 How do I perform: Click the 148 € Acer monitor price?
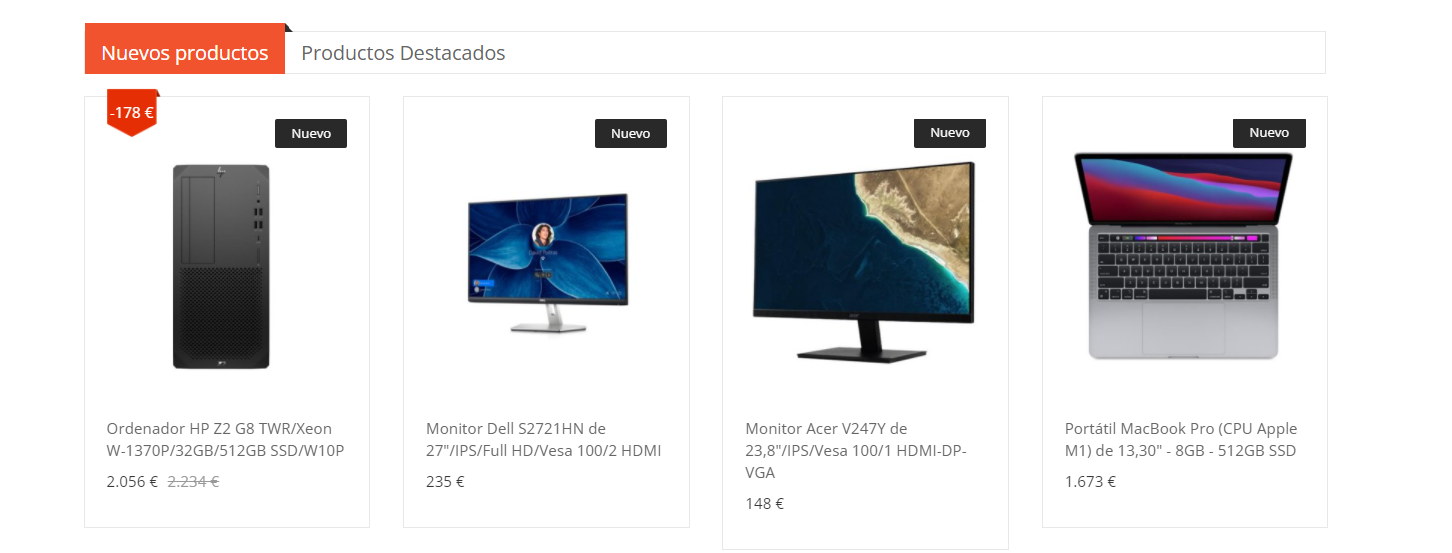click(x=765, y=503)
